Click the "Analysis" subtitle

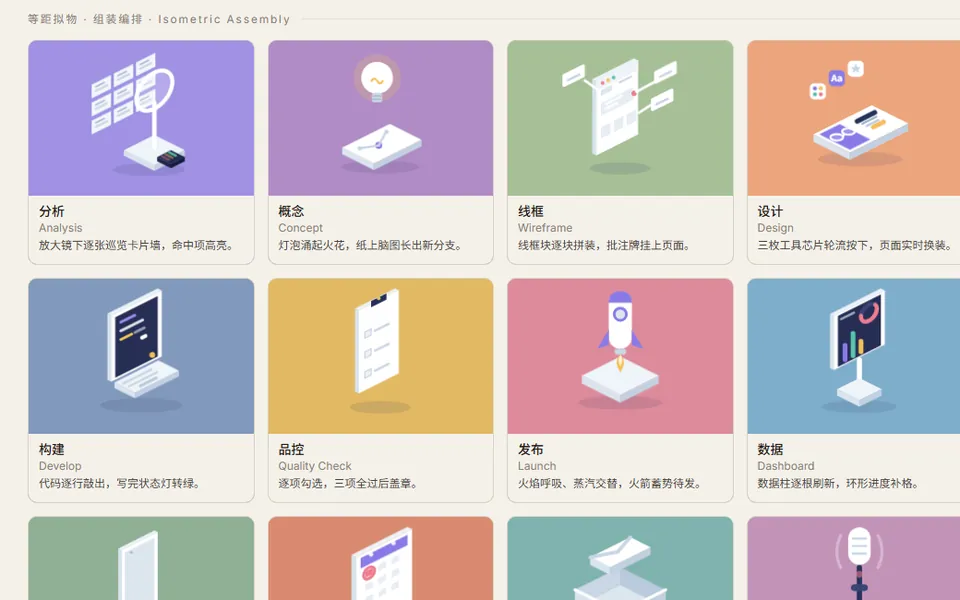coord(60,228)
